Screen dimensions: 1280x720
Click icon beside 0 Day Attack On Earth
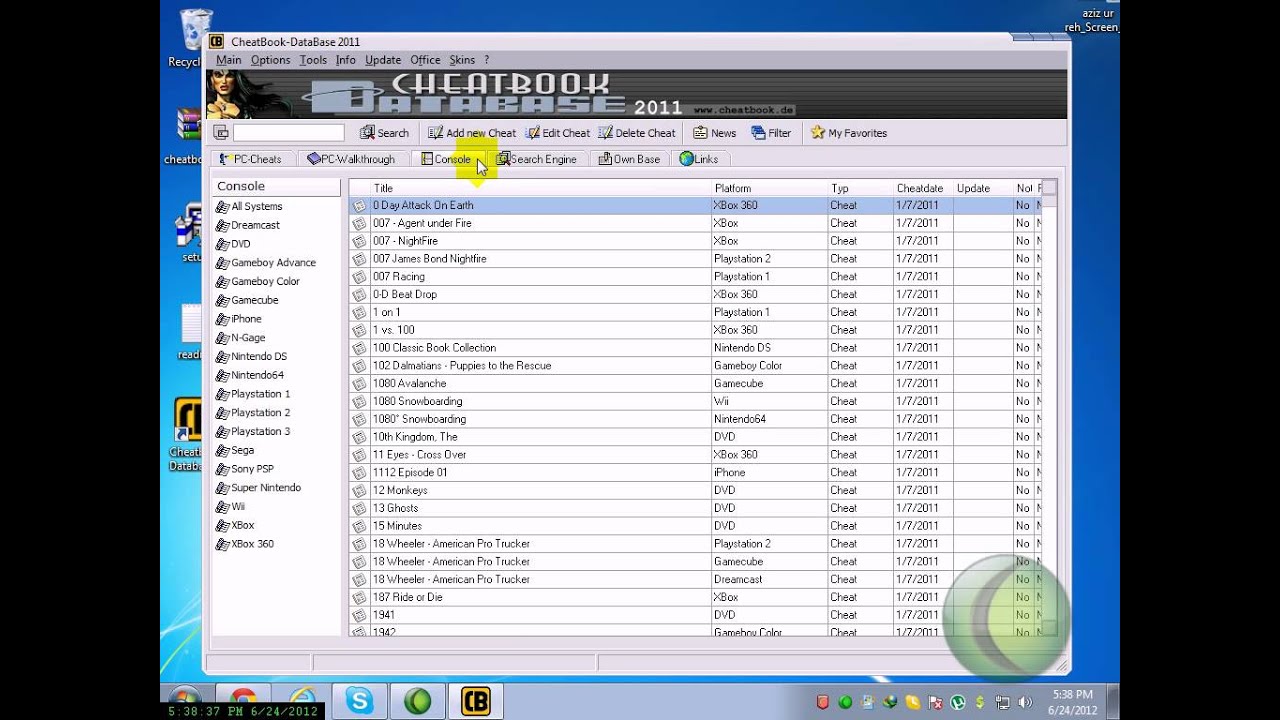(x=359, y=205)
